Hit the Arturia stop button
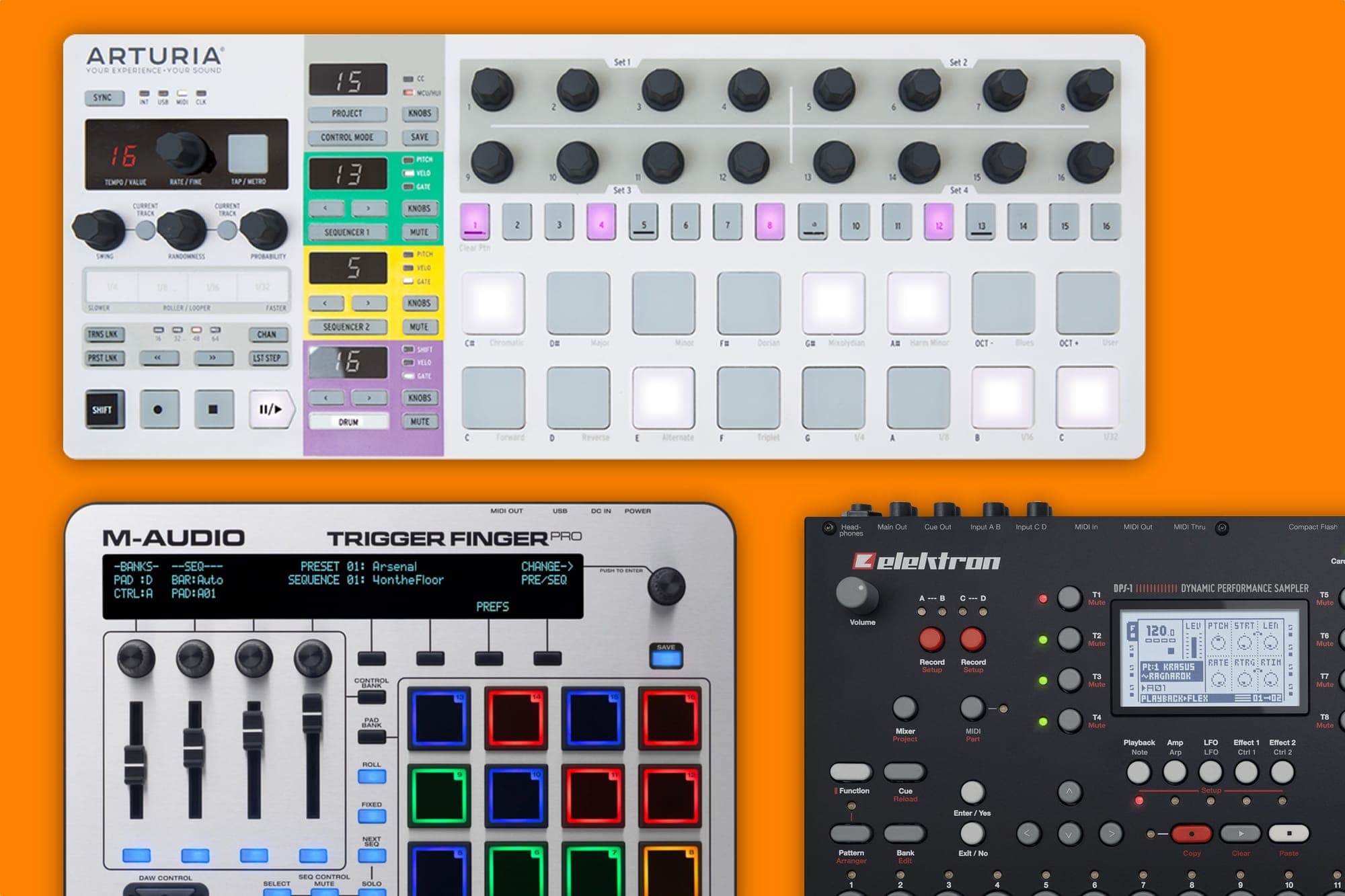 point(214,409)
